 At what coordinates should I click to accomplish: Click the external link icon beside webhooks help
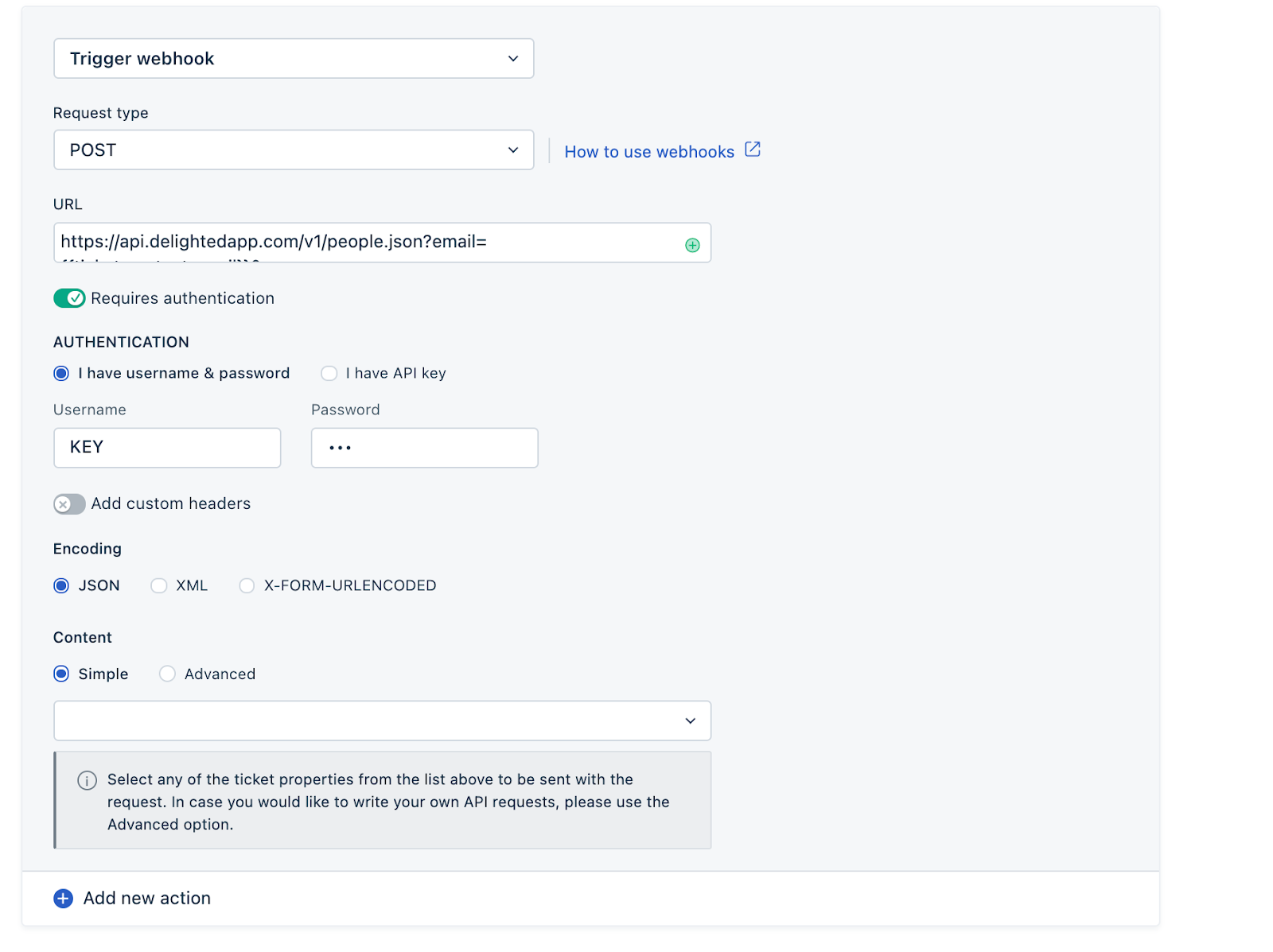click(753, 150)
